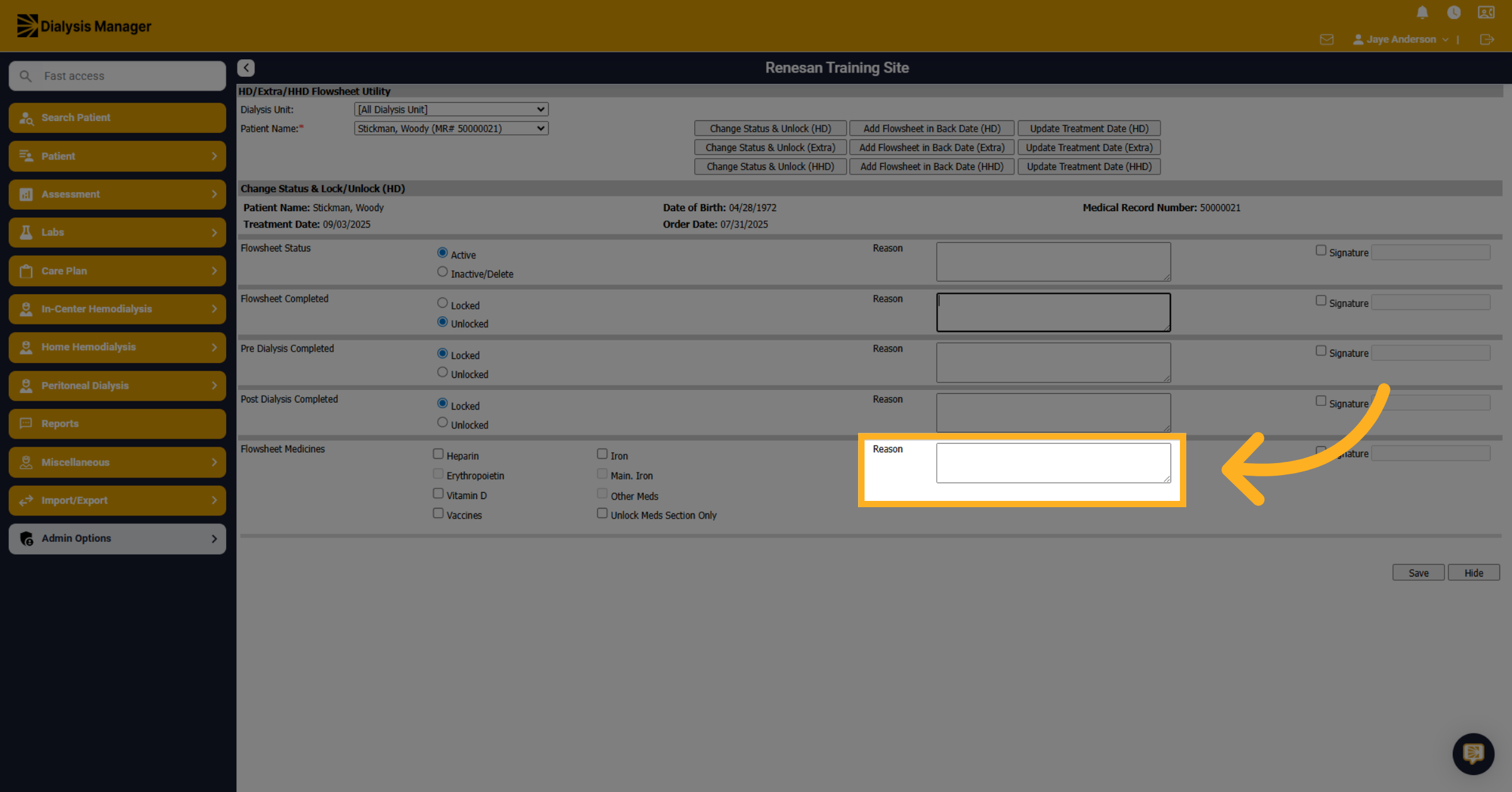
Task: Select Inactive/Delete flowsheet status
Action: 442,272
